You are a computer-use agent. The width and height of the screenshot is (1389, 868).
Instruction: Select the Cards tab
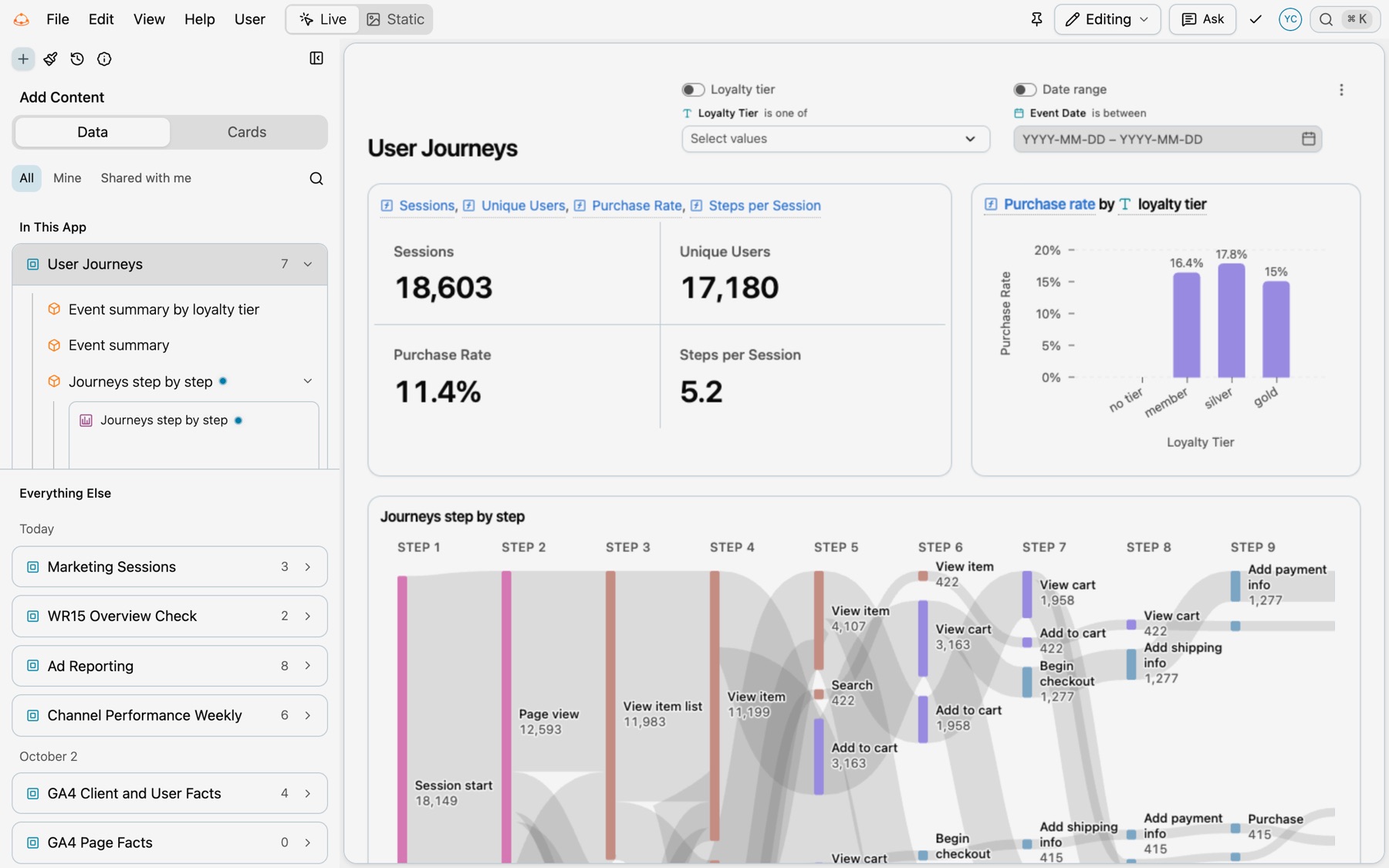[x=247, y=132]
